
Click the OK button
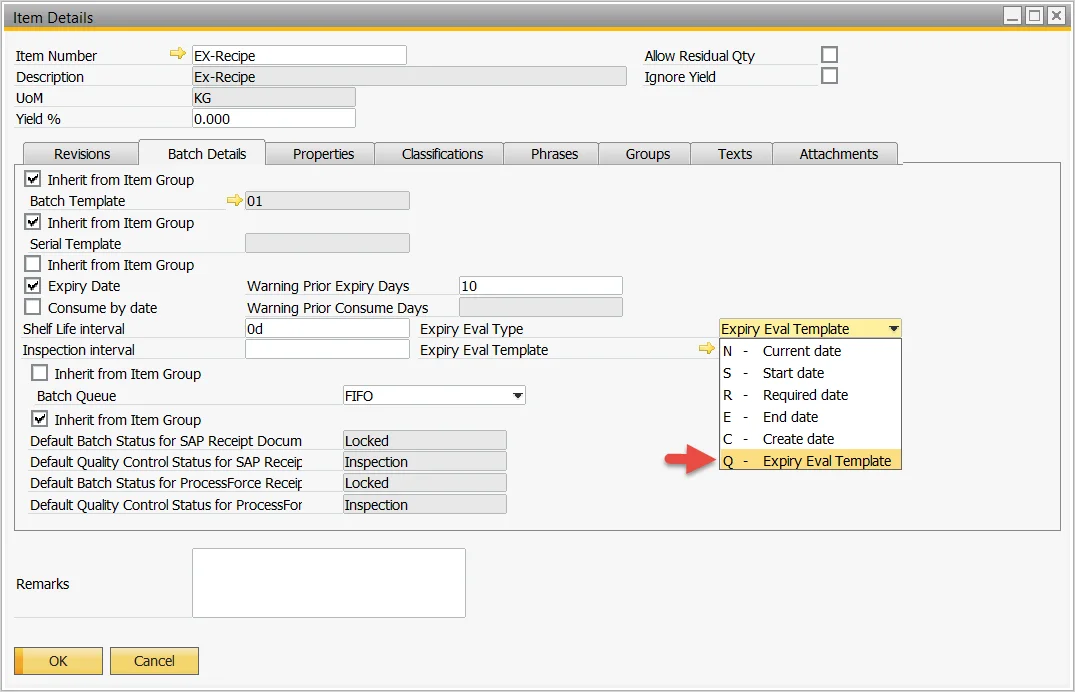tap(58, 660)
